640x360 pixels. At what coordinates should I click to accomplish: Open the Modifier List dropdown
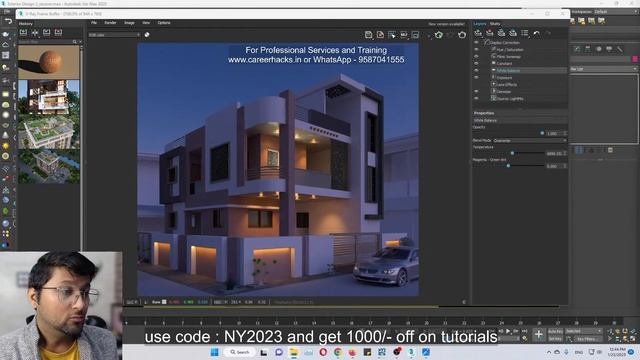click(604, 69)
